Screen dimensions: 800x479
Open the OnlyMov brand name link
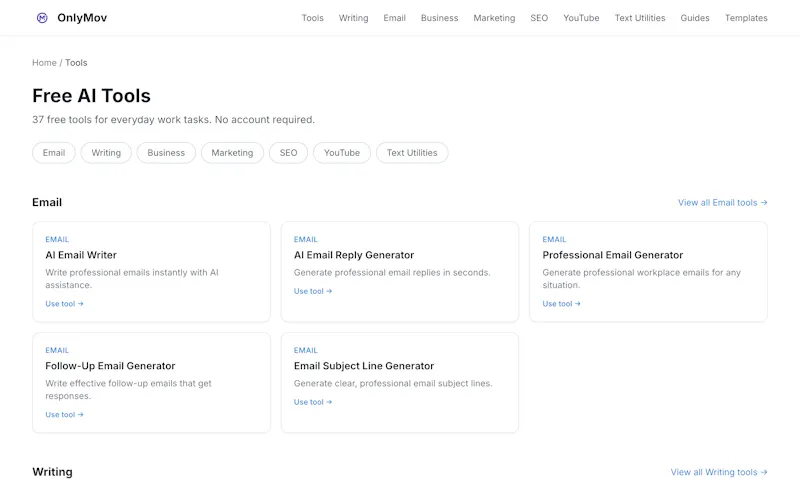(82, 18)
